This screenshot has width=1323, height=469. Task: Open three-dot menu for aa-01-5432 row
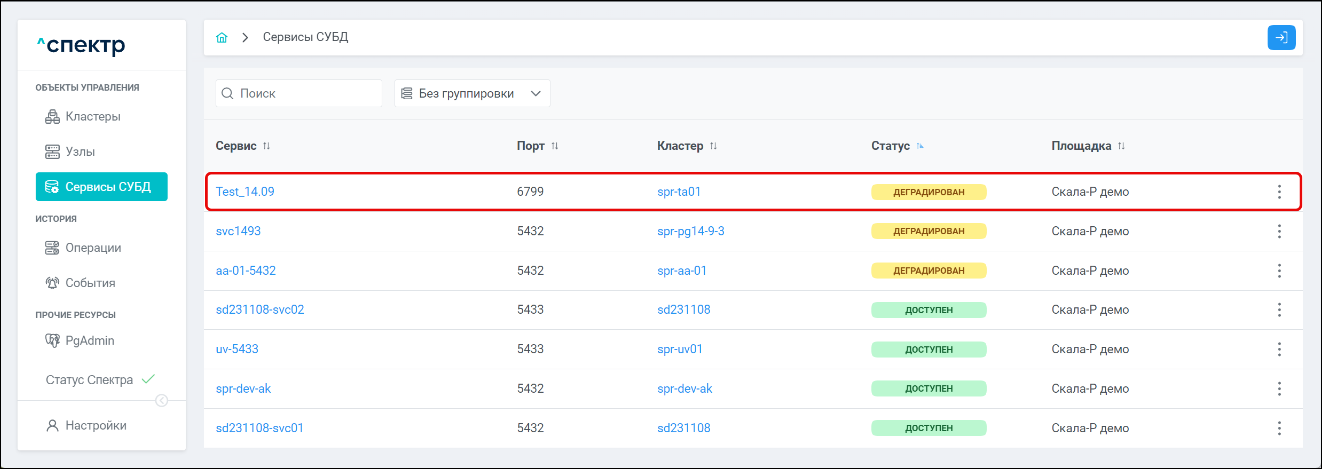(1278, 270)
